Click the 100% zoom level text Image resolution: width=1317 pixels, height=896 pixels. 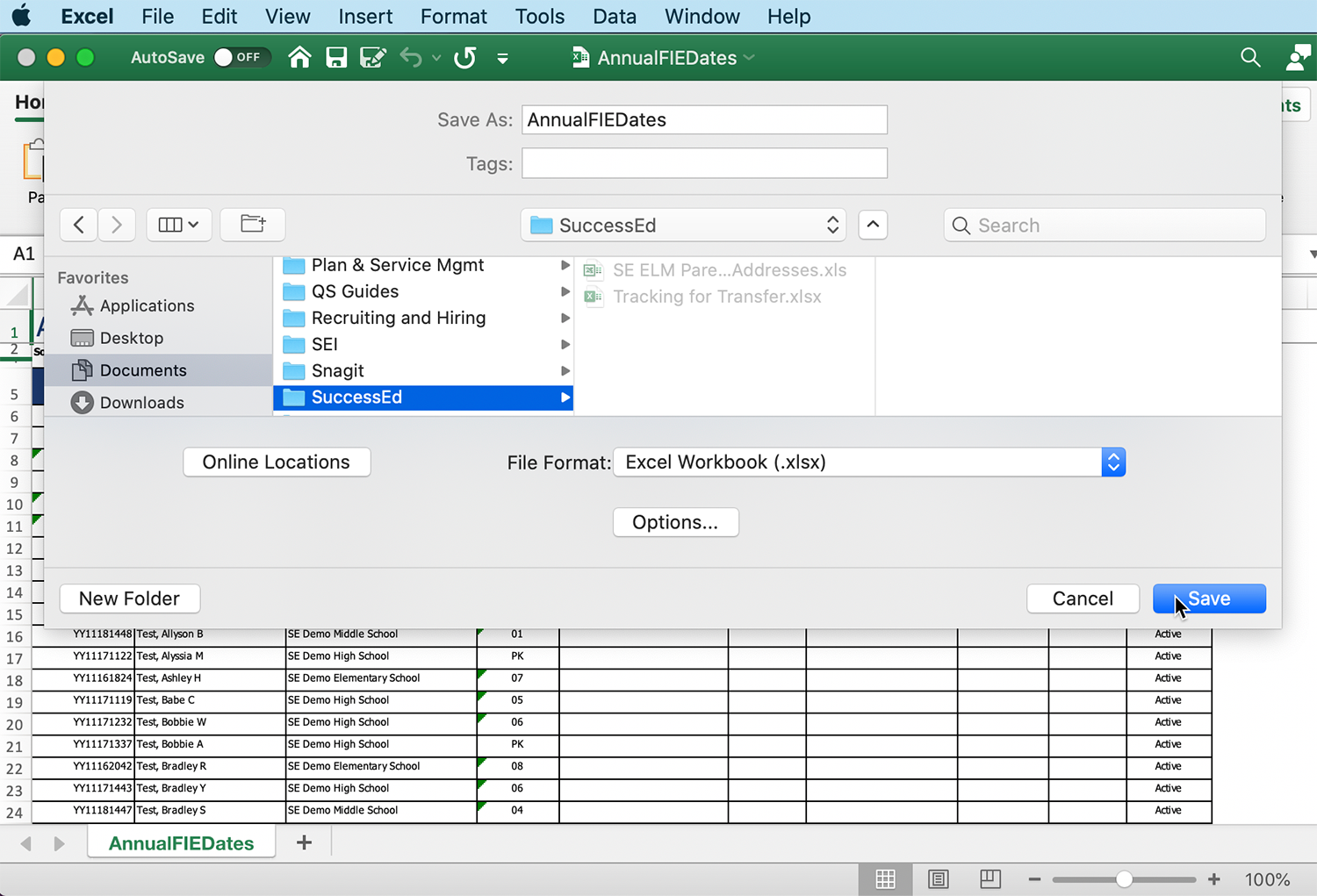(x=1267, y=879)
